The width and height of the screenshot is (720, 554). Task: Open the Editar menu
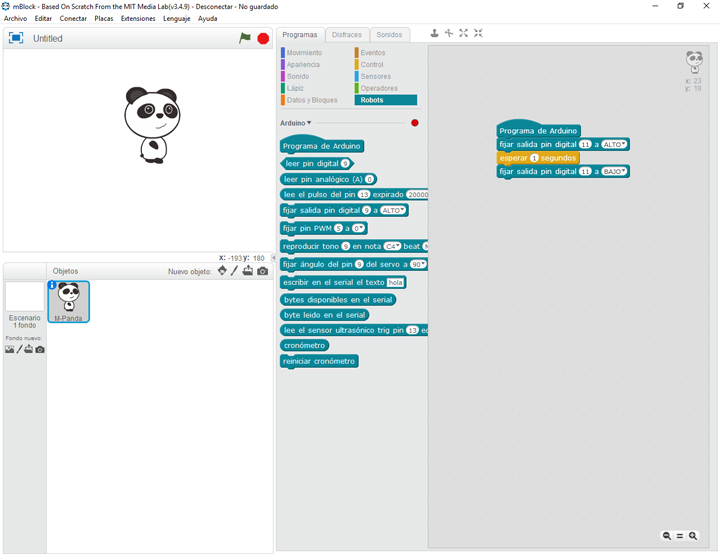click(43, 18)
